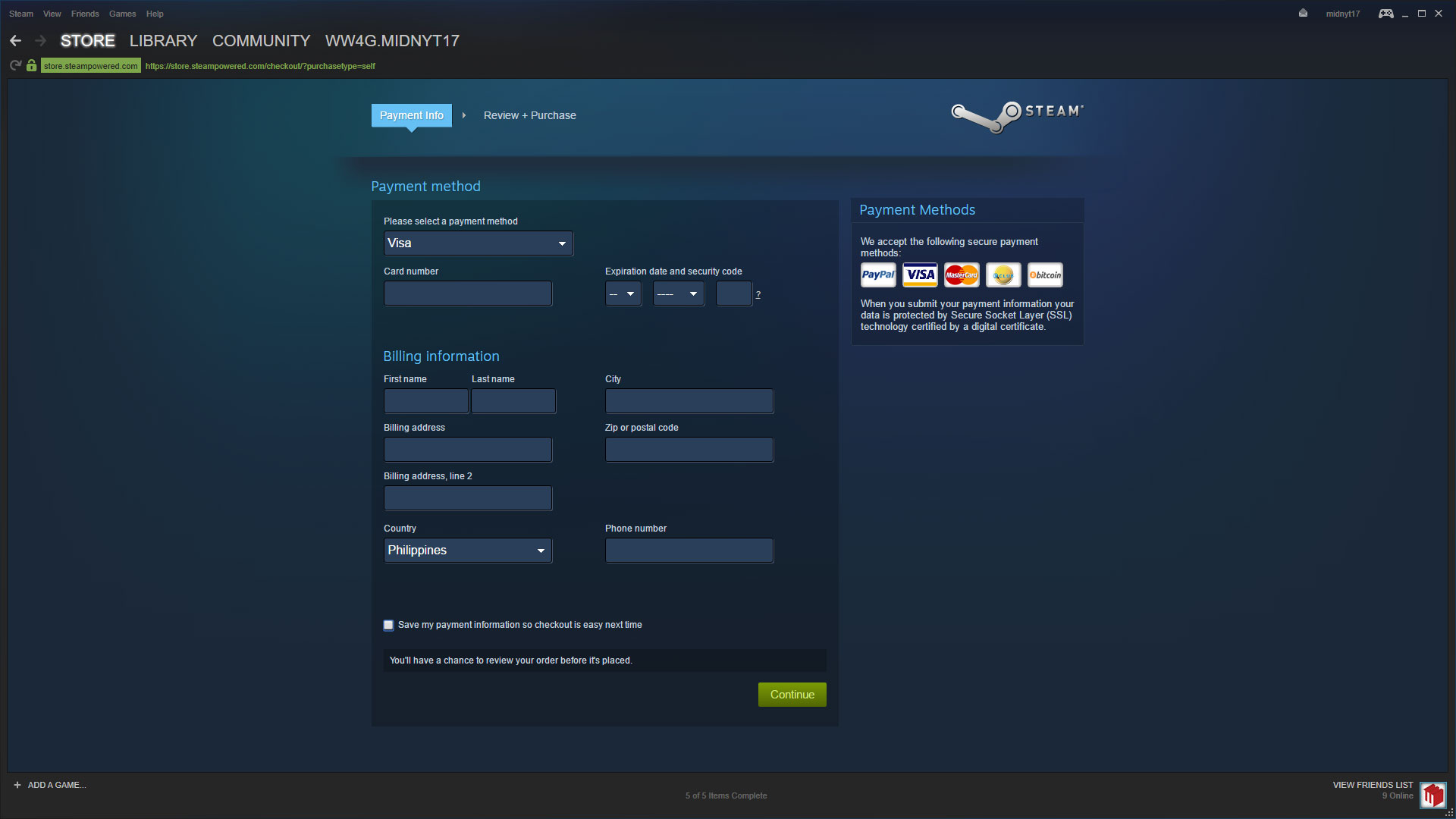Select Philippines from country dropdown
1456x819 pixels.
point(467,550)
